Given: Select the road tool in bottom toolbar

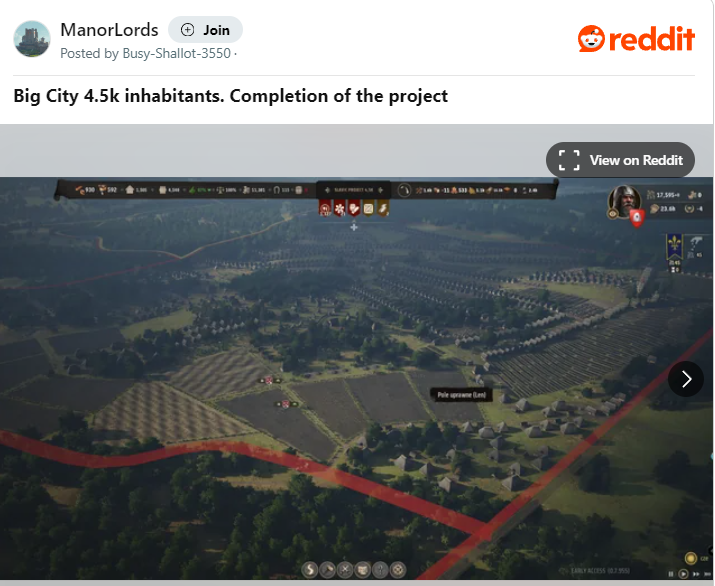Looking at the screenshot, I should point(310,570).
